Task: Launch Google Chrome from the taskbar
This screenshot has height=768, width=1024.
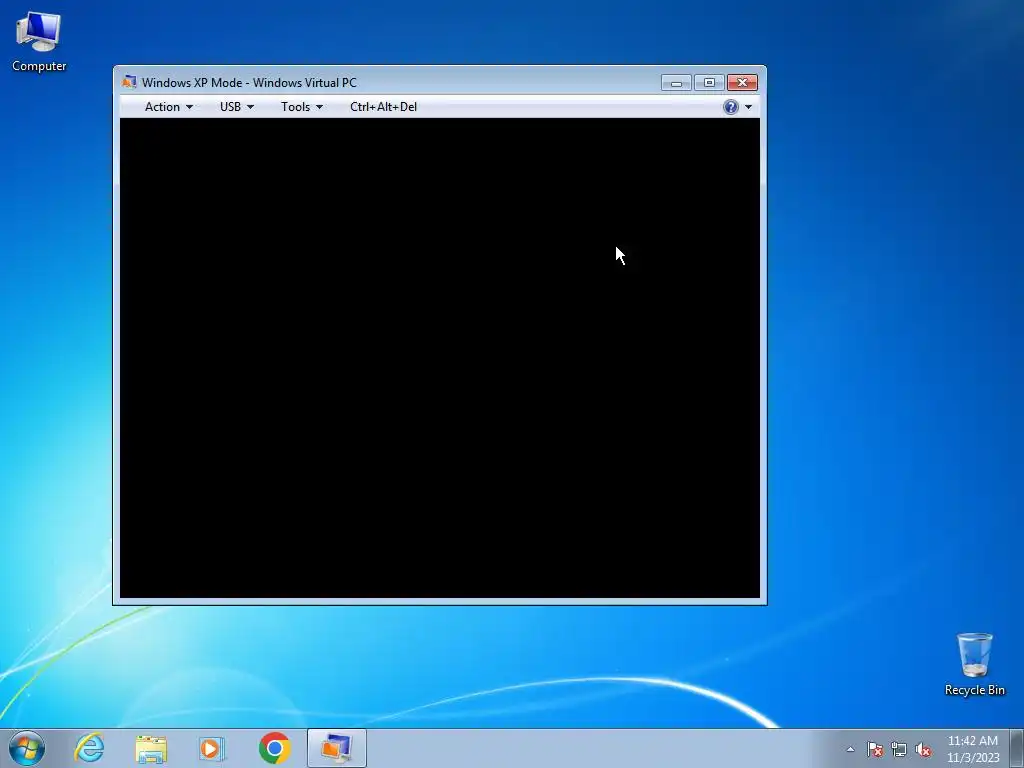Action: pos(274,748)
